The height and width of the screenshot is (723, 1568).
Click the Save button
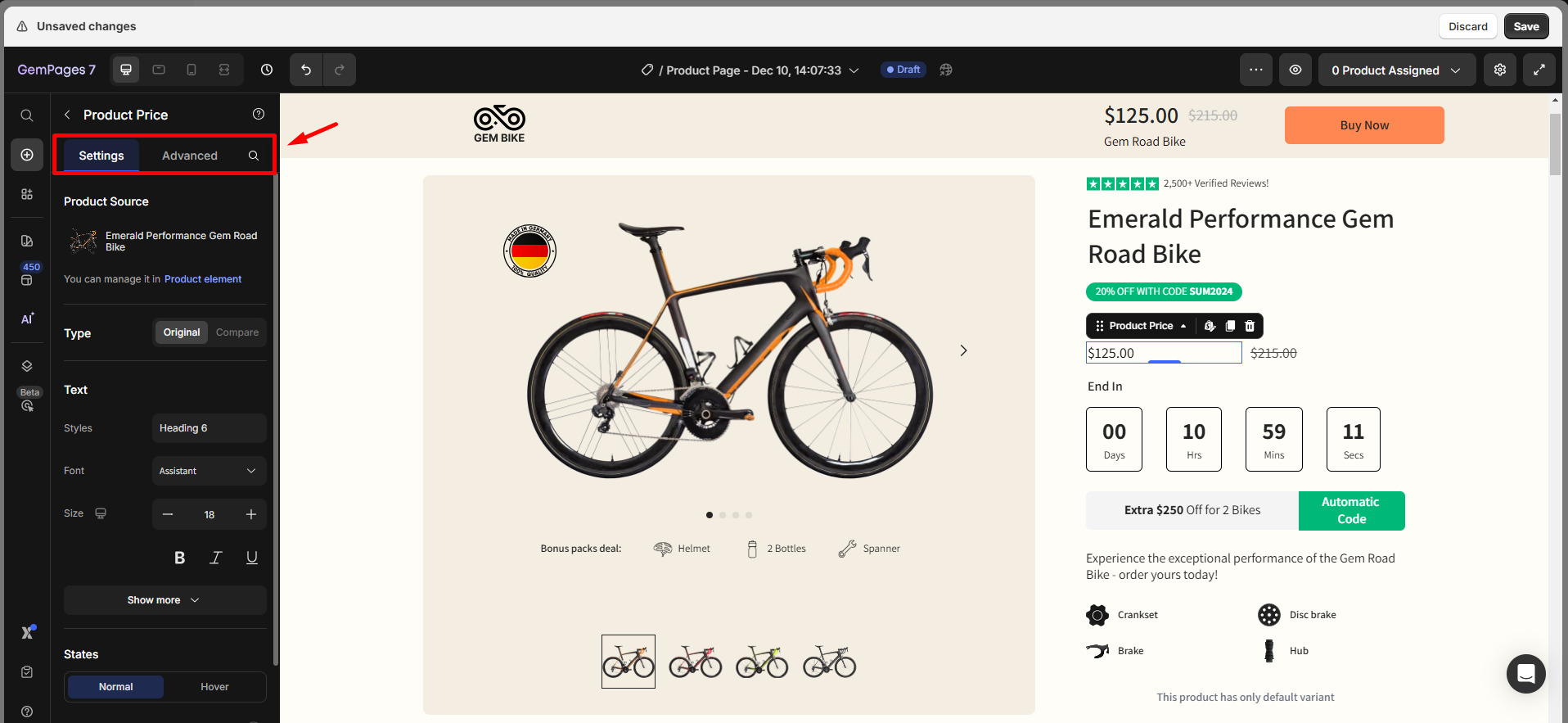1525,25
